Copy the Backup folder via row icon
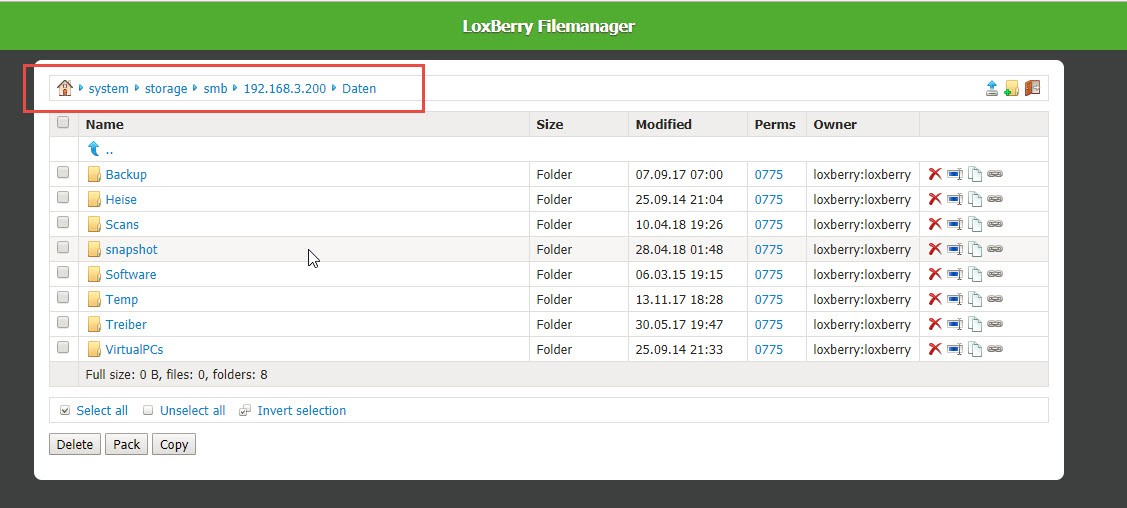1127x508 pixels. (975, 174)
